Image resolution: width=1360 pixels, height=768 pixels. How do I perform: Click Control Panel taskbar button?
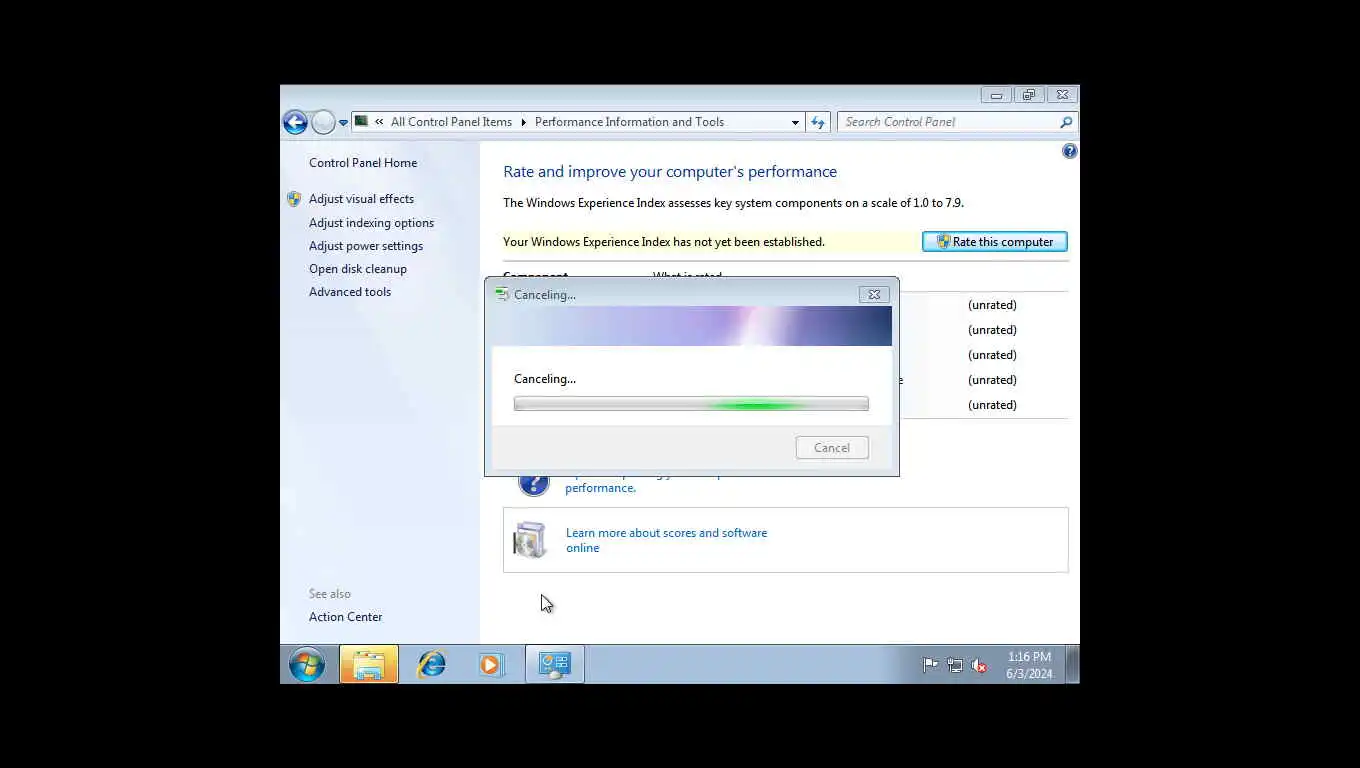(555, 665)
